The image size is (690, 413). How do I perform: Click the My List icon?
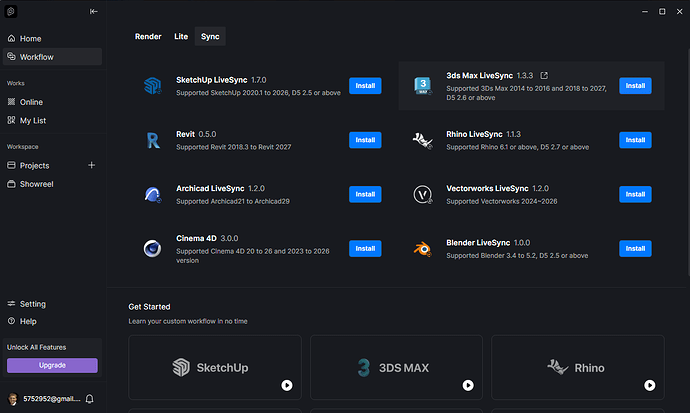tap(11, 120)
